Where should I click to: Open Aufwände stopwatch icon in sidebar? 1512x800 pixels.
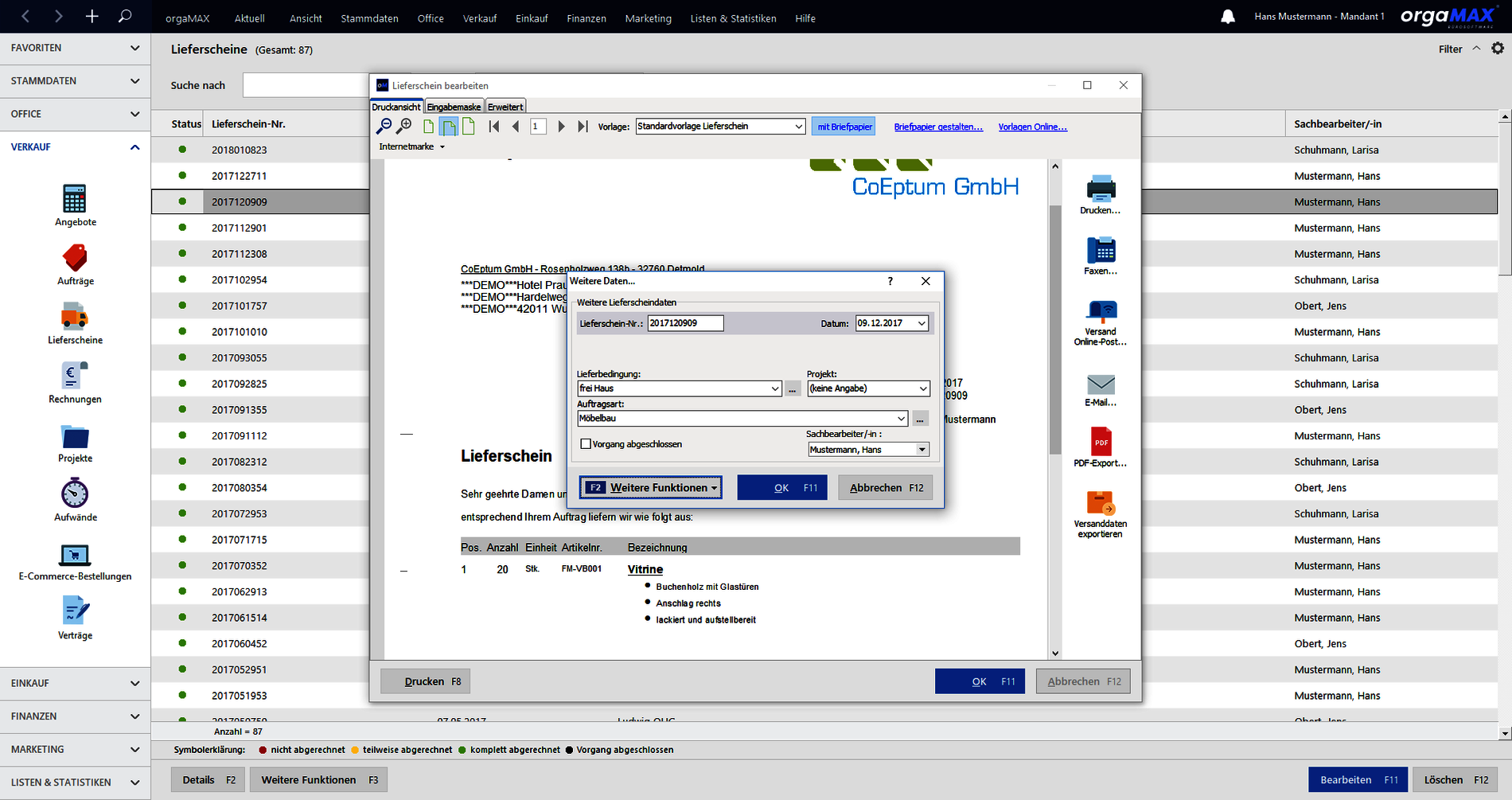pos(75,494)
